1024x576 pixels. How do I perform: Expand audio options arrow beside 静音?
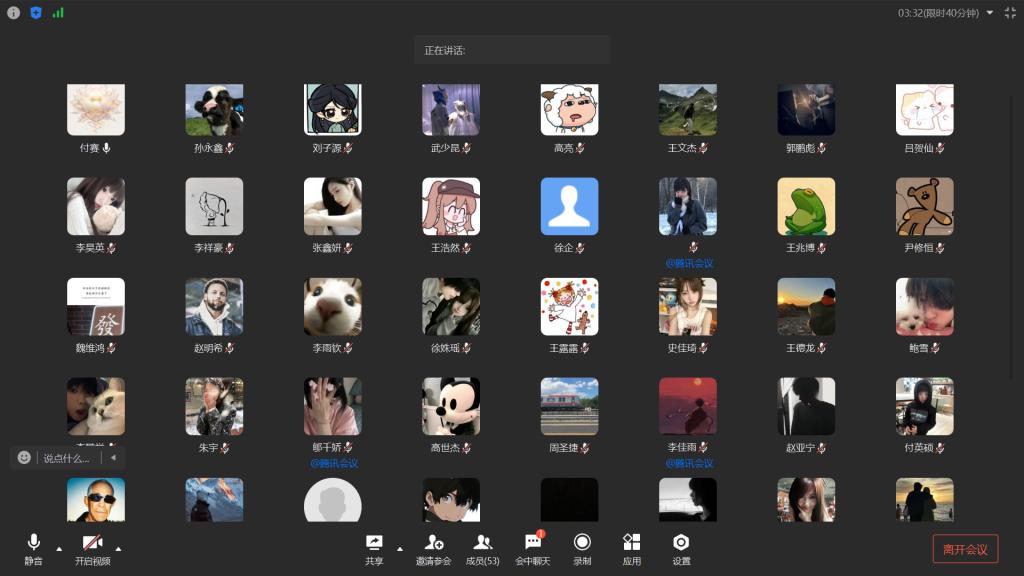pyautogui.click(x=59, y=548)
